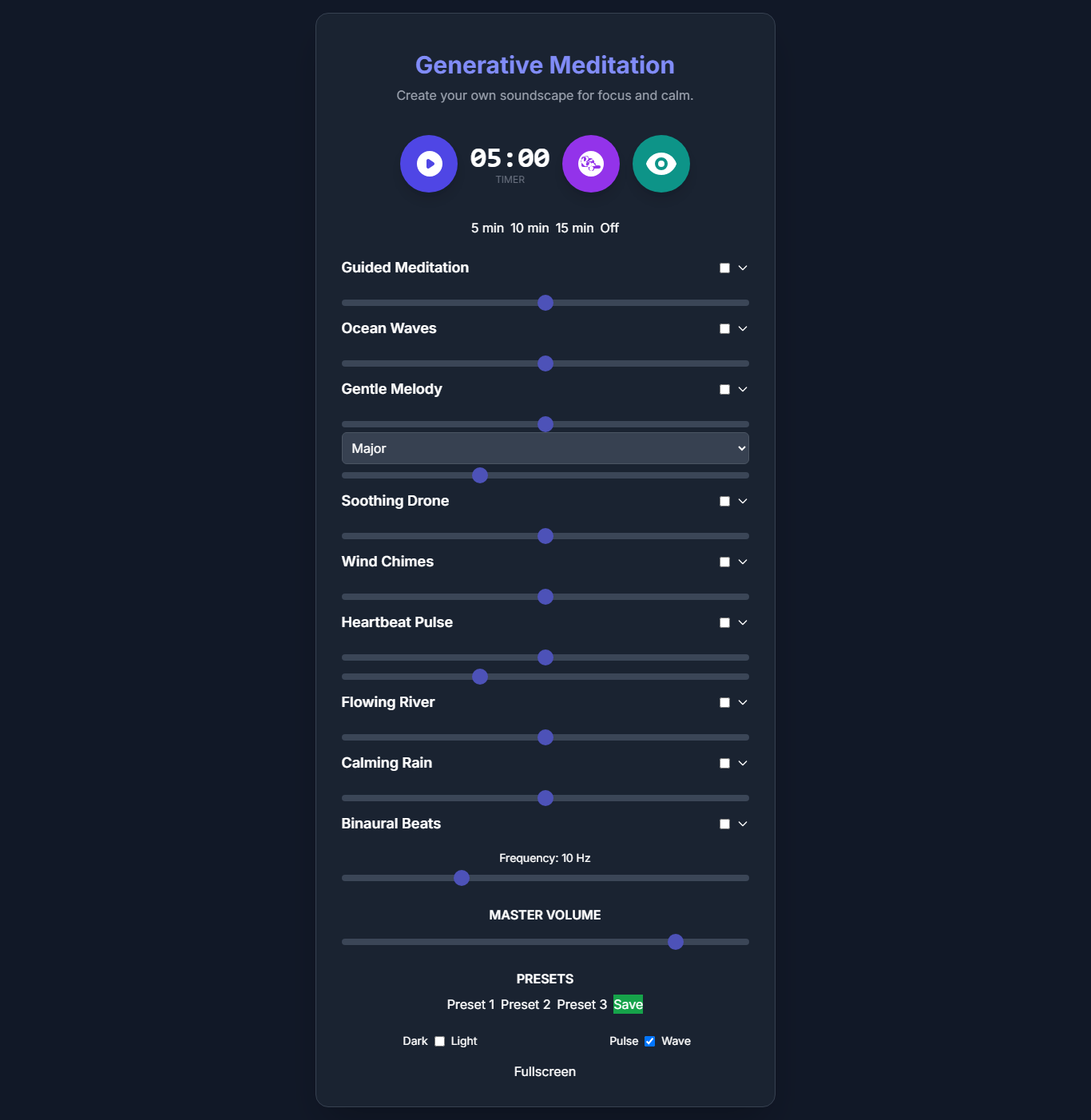The image size is (1091, 1120).
Task: Expand the Ocean Waves chevron
Action: [743, 329]
